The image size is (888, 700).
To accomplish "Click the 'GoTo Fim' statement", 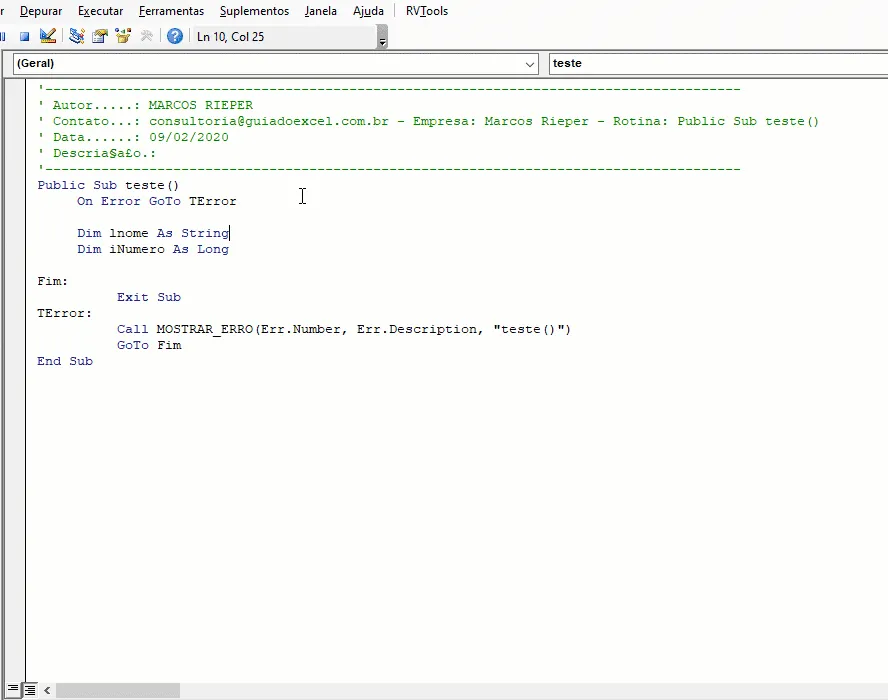I will point(149,345).
